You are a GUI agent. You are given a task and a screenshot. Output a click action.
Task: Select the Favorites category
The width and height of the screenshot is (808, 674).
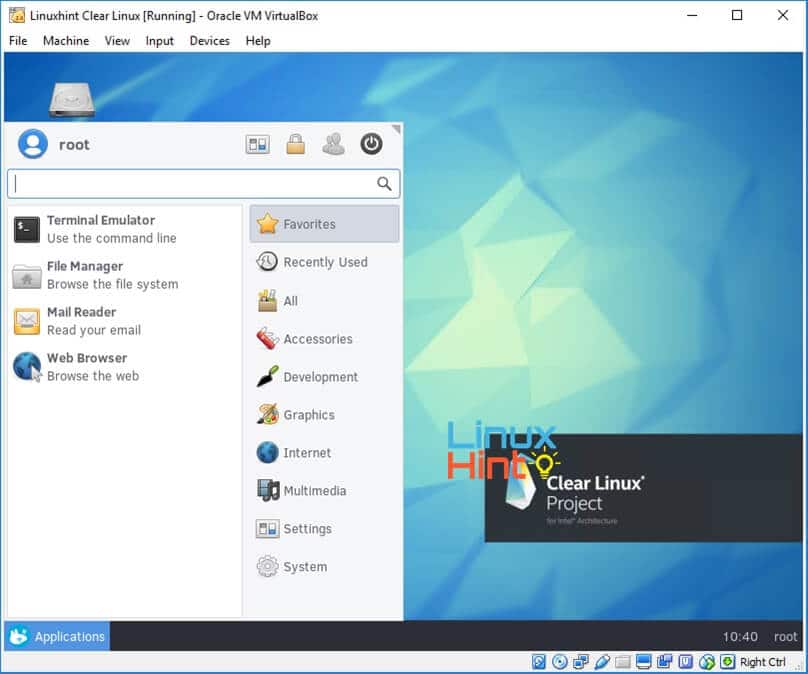[324, 224]
